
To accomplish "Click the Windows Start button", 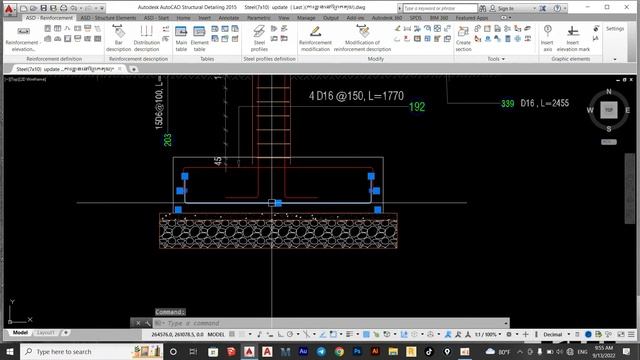I will (x=9, y=351).
